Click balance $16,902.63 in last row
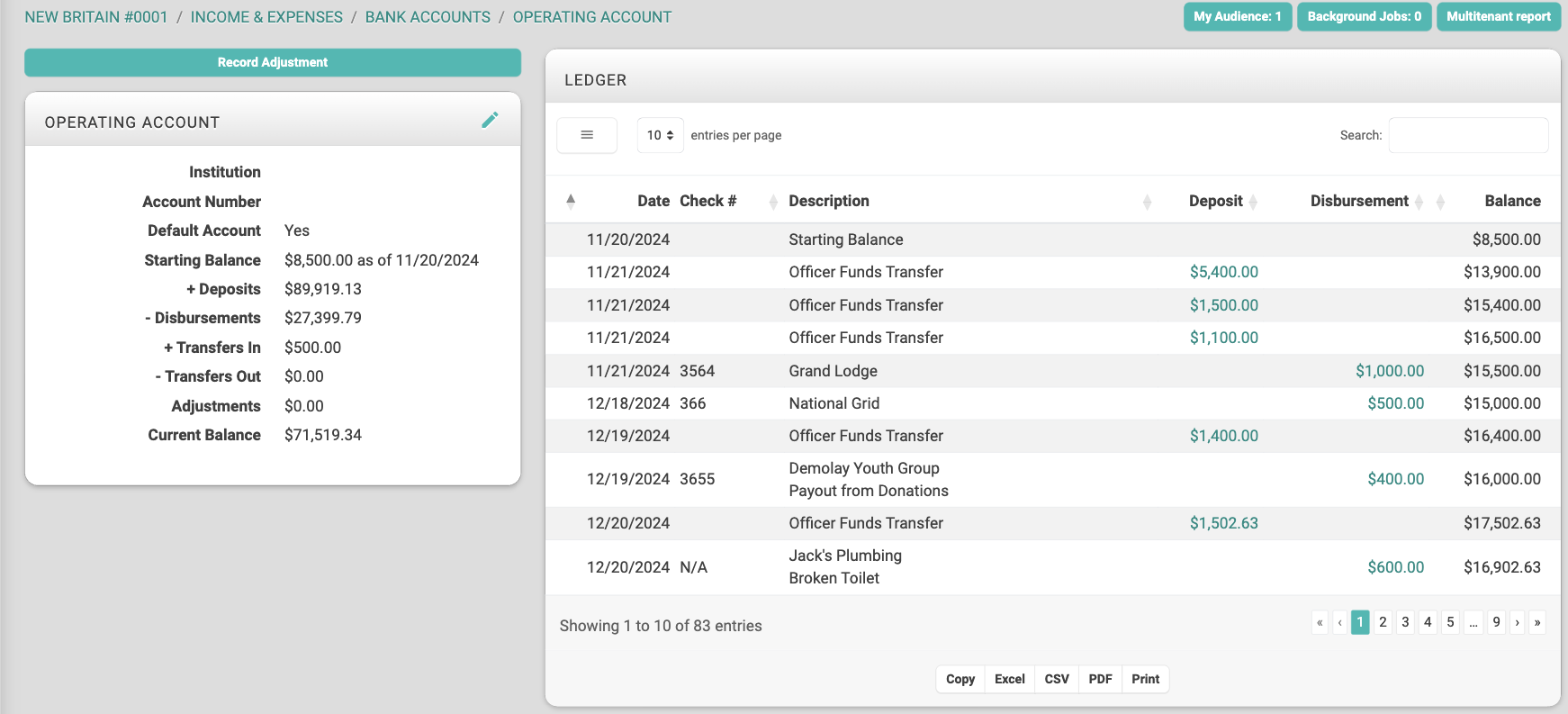Image resolution: width=1568 pixels, height=714 pixels. click(x=1502, y=567)
